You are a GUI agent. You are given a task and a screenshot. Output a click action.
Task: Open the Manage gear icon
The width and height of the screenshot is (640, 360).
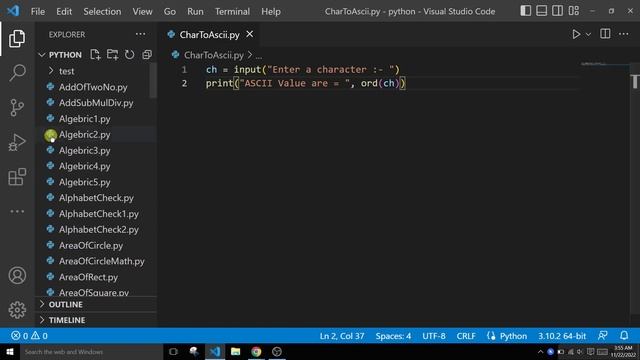[17, 310]
